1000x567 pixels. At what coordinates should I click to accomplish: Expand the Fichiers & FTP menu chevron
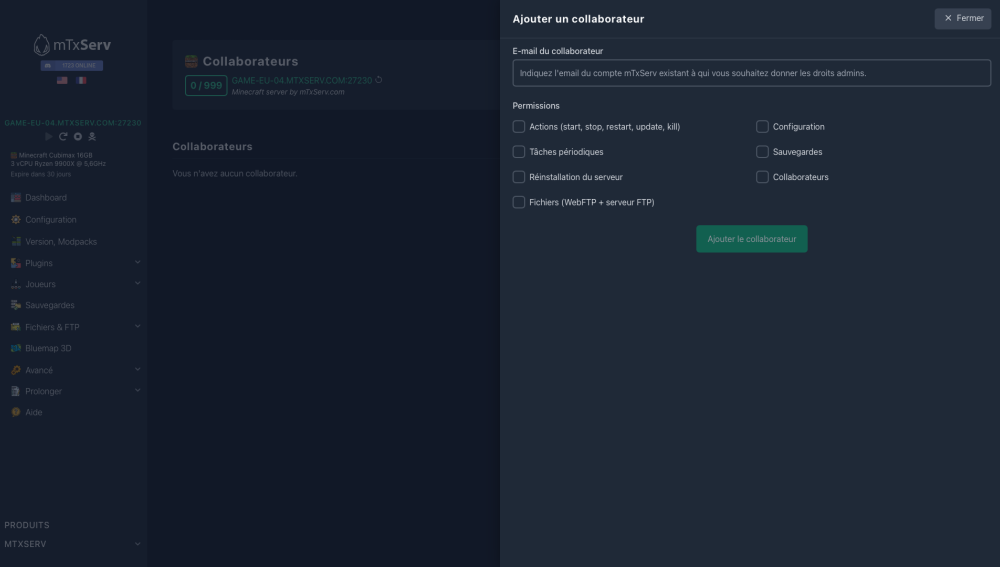click(x=137, y=327)
